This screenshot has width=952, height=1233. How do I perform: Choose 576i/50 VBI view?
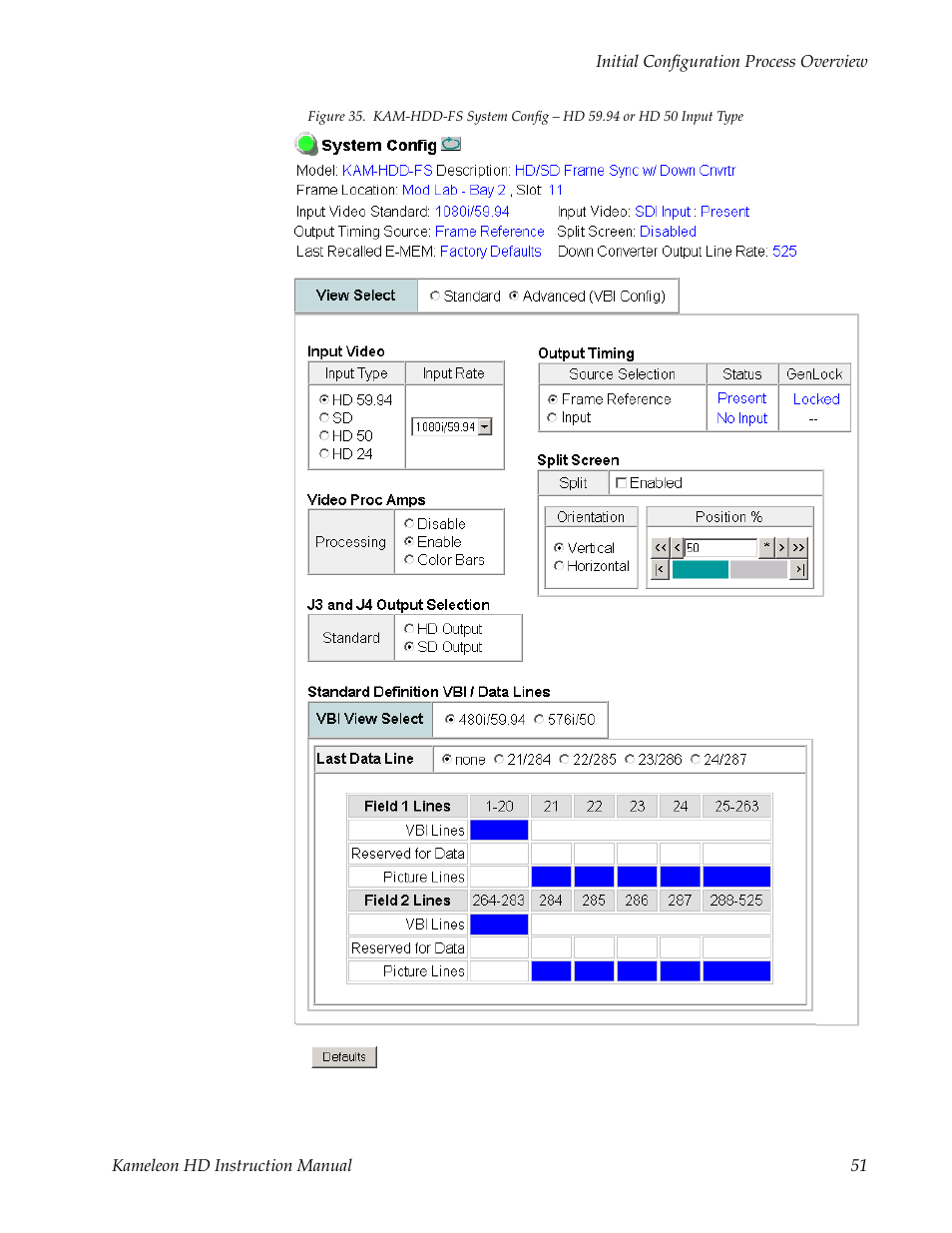(x=539, y=719)
